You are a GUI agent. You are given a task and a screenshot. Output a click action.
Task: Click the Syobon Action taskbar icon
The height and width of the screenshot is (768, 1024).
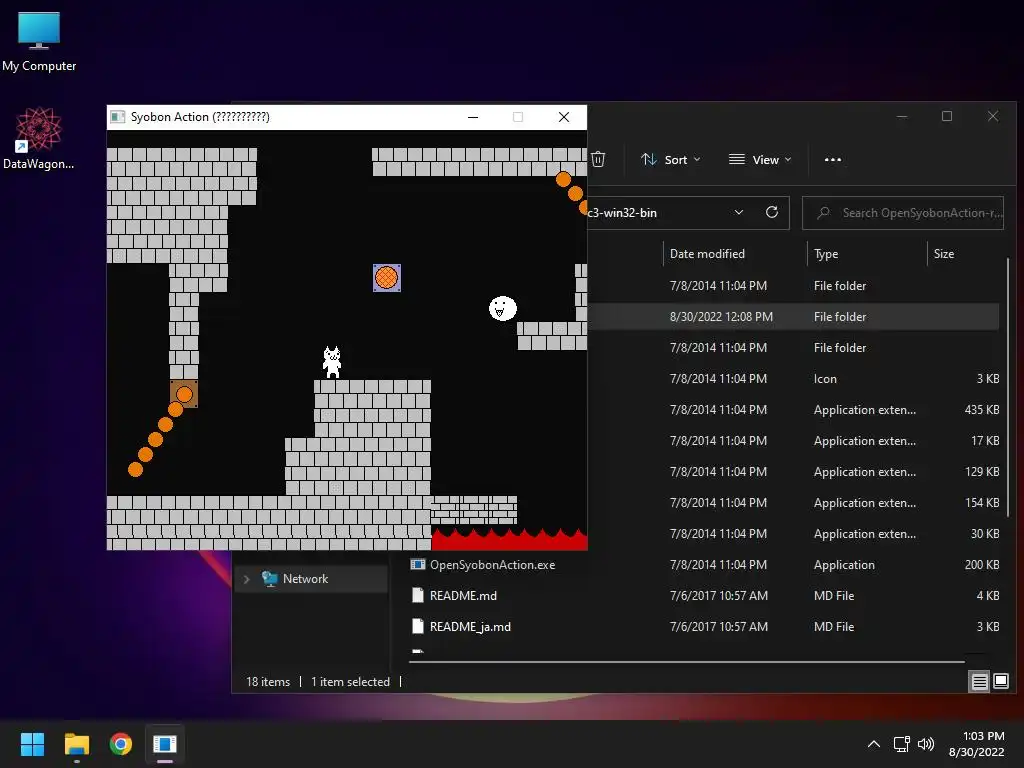click(x=165, y=744)
